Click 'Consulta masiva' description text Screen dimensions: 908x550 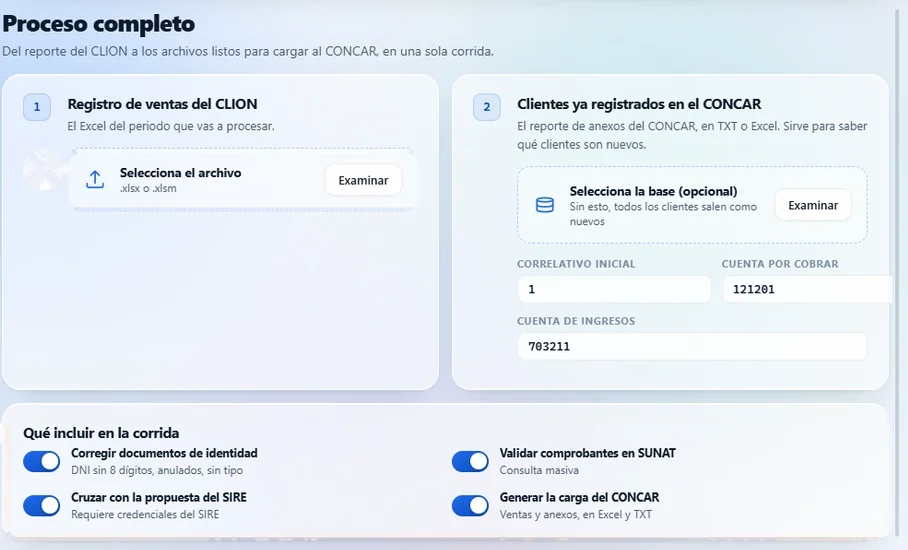[539, 470]
